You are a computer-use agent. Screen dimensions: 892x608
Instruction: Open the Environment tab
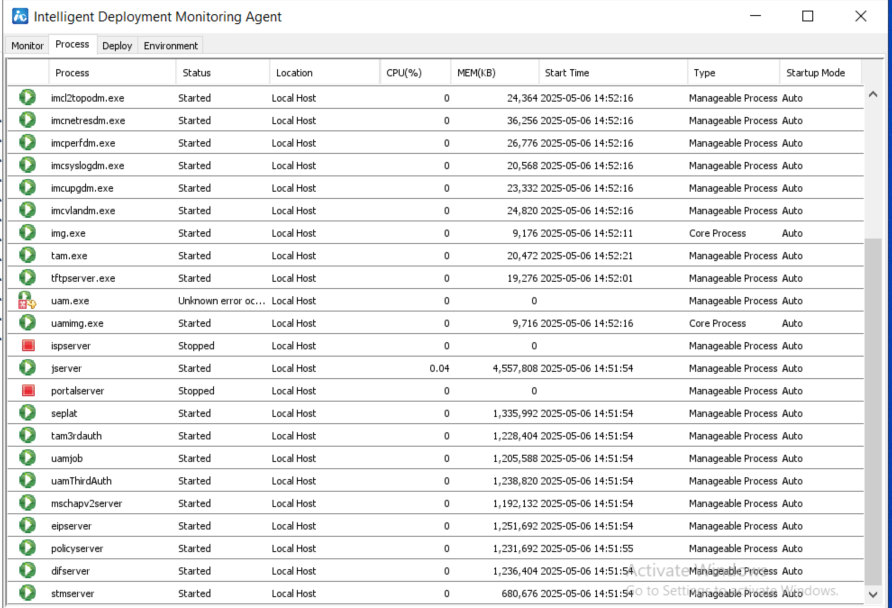[x=171, y=46]
